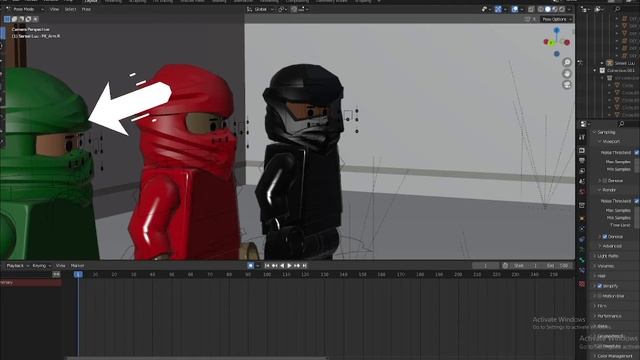The height and width of the screenshot is (360, 640).
Task: Enable the Viewport Denoise checkbox
Action: 605,180
